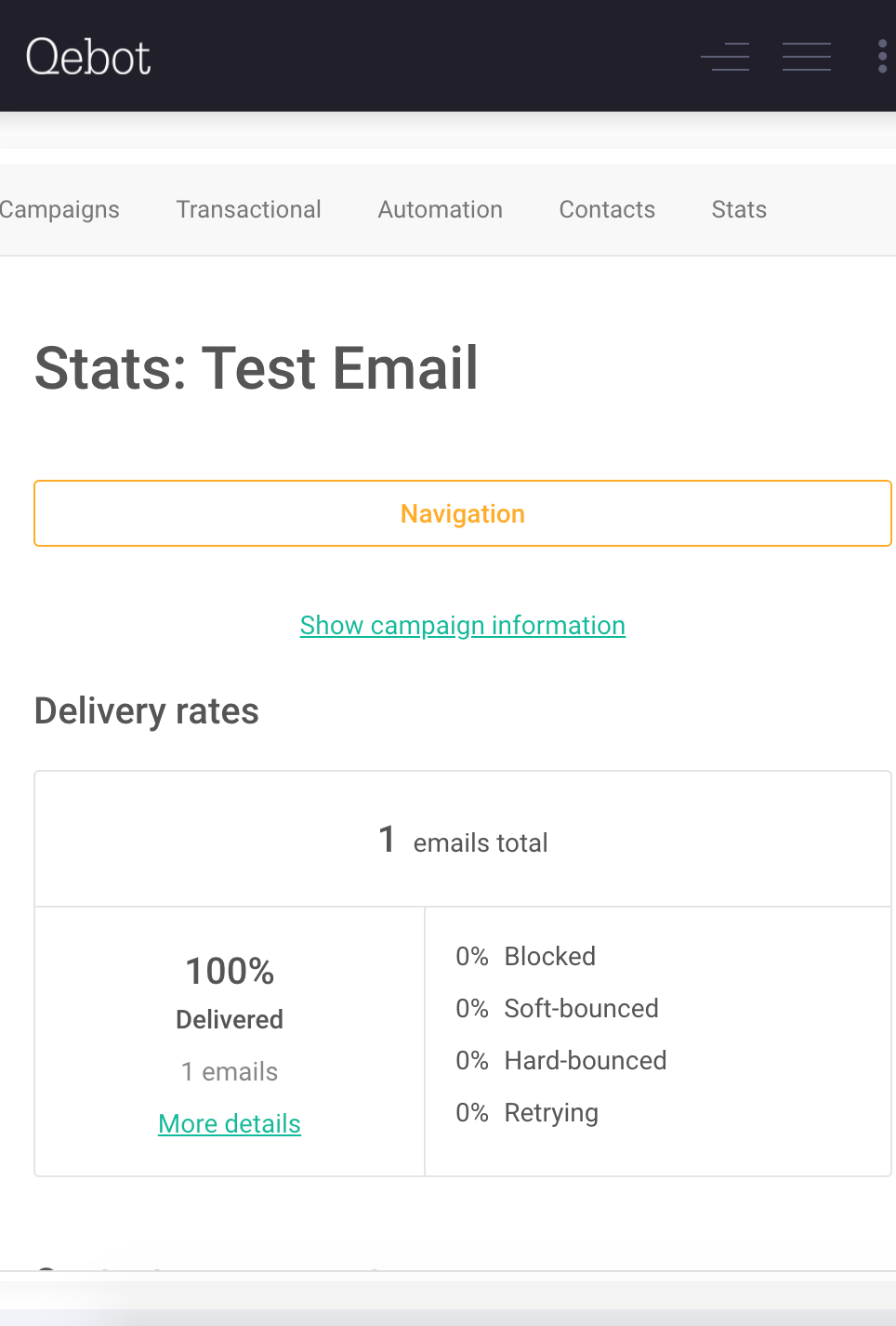Open the Stats tab
Screen dimensions: 896x1326
click(739, 210)
